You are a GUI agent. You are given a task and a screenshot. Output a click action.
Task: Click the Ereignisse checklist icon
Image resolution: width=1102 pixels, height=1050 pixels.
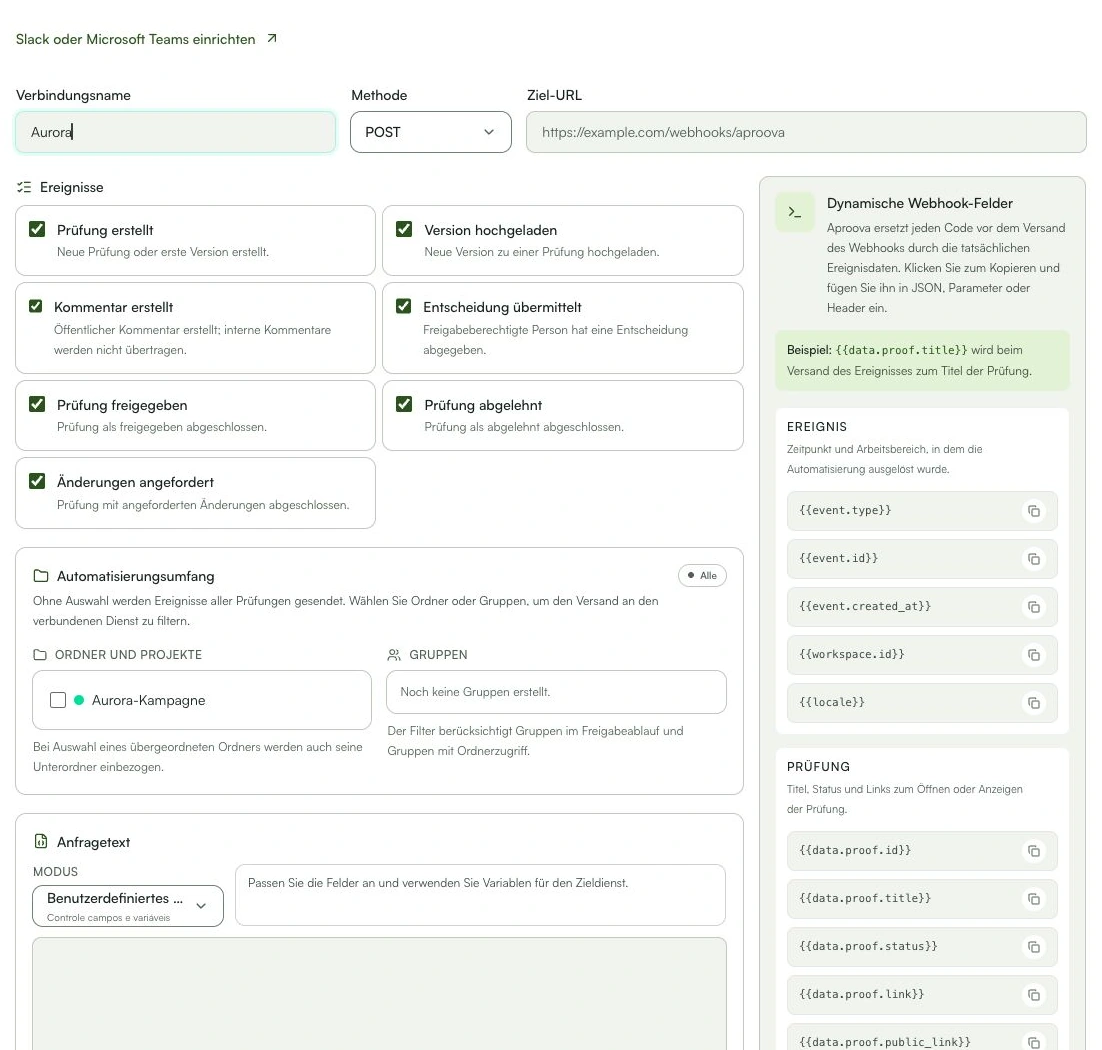25,187
